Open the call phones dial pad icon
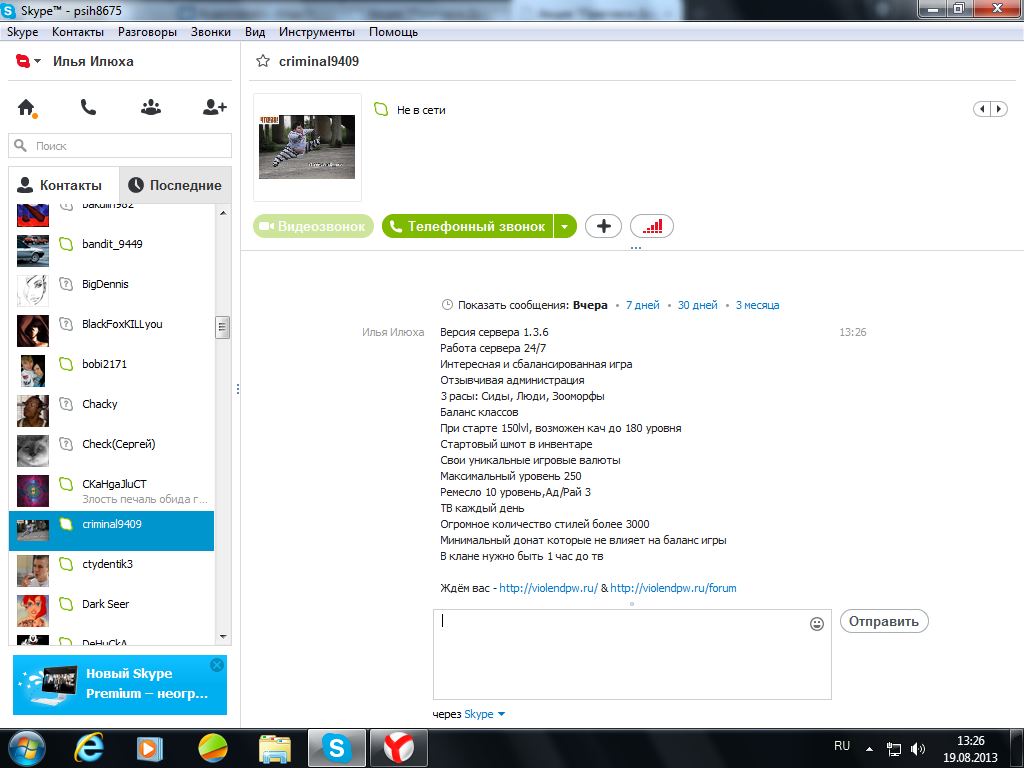The image size is (1024, 768). (88, 107)
